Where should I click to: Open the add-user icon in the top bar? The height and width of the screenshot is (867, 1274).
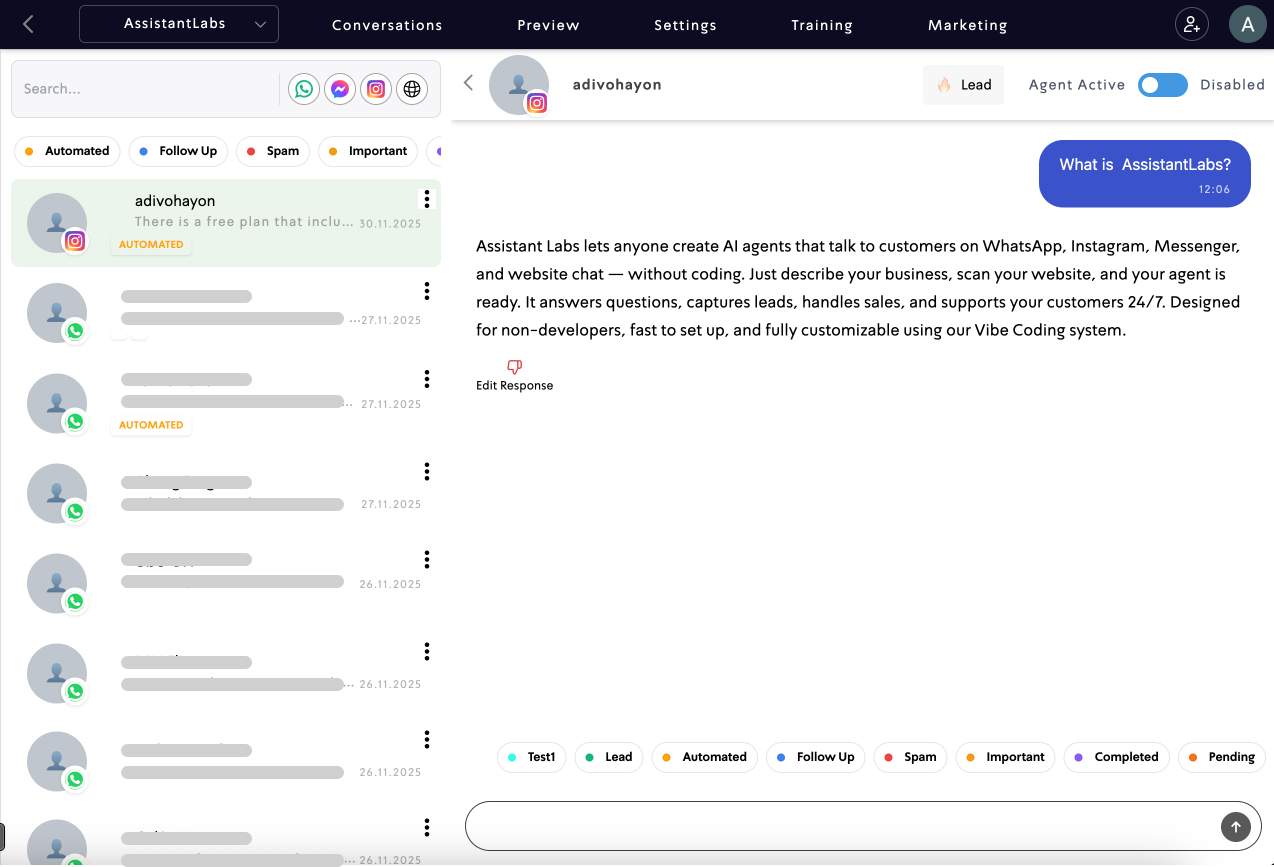[x=1191, y=24]
